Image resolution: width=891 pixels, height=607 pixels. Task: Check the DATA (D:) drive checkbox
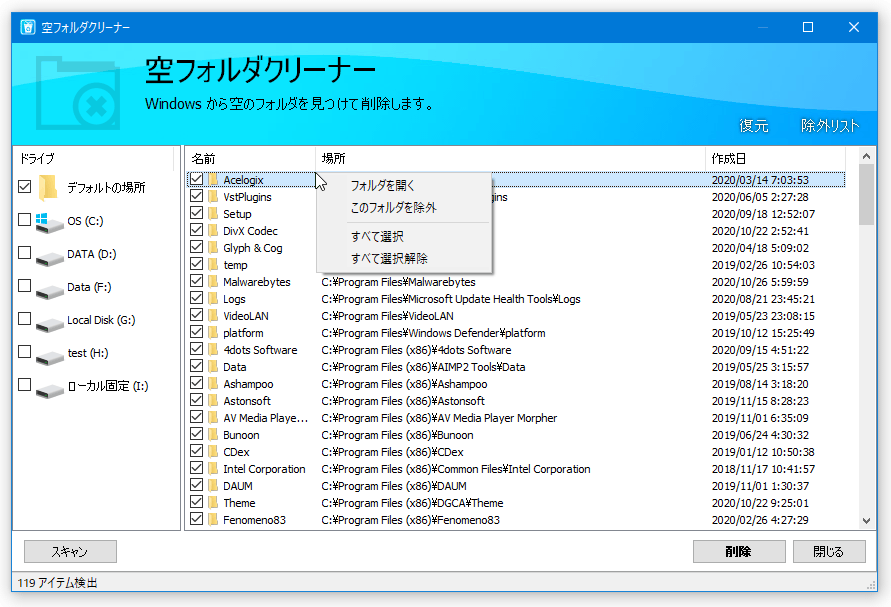[x=24, y=252]
